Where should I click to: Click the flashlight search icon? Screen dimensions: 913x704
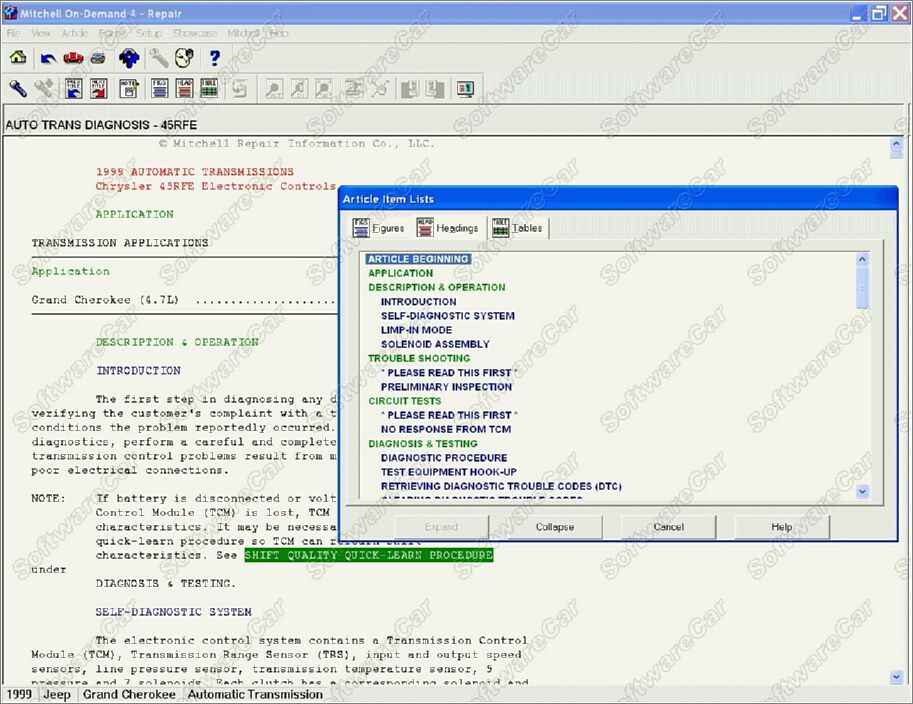click(18, 89)
